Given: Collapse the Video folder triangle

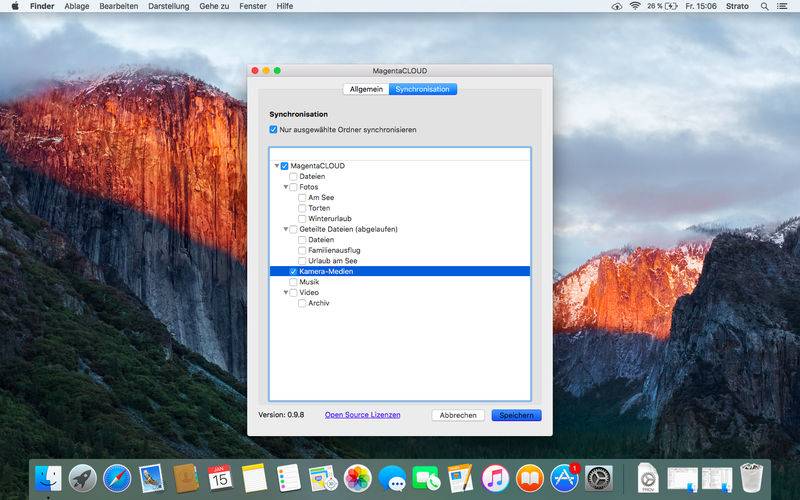Looking at the screenshot, I should coord(285,293).
